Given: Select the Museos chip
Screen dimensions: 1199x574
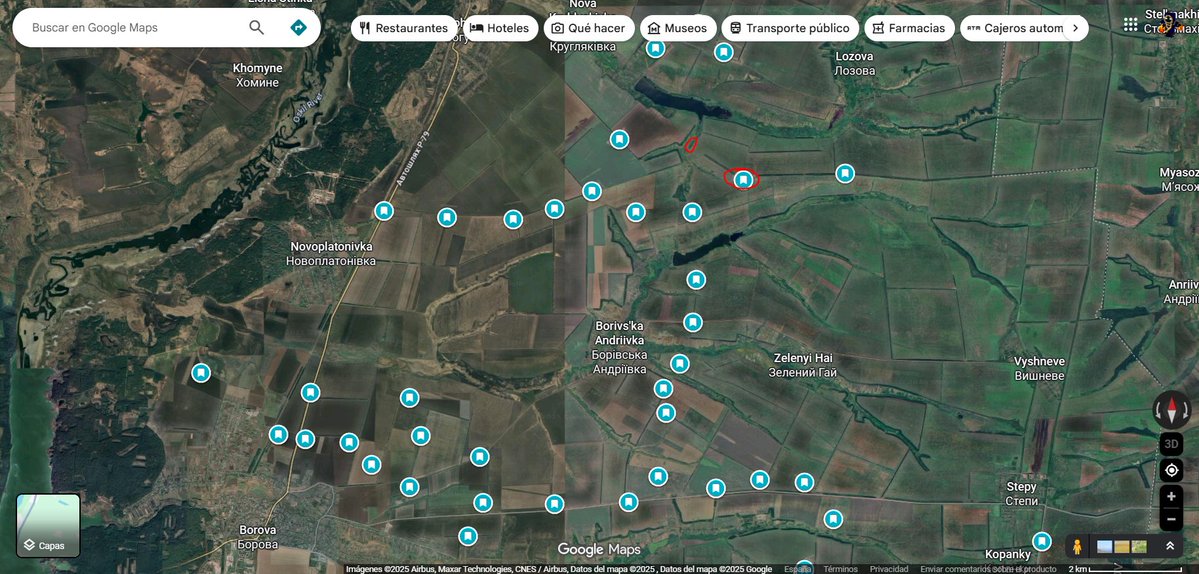Looking at the screenshot, I should (x=677, y=28).
